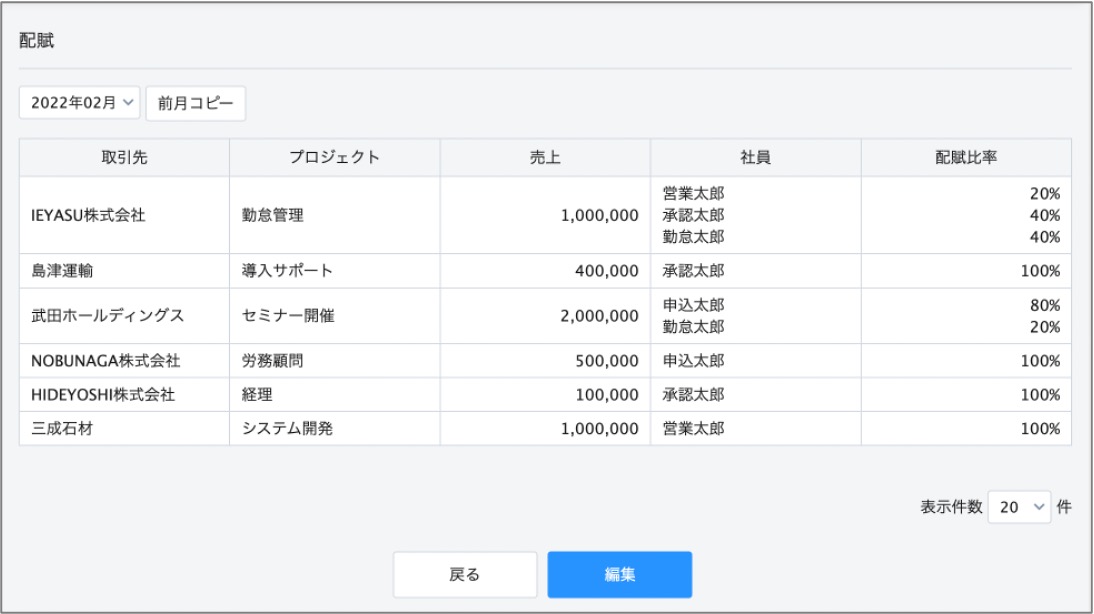Click the 取引先 column header
The width and height of the screenshot is (1094, 614).
[124, 158]
